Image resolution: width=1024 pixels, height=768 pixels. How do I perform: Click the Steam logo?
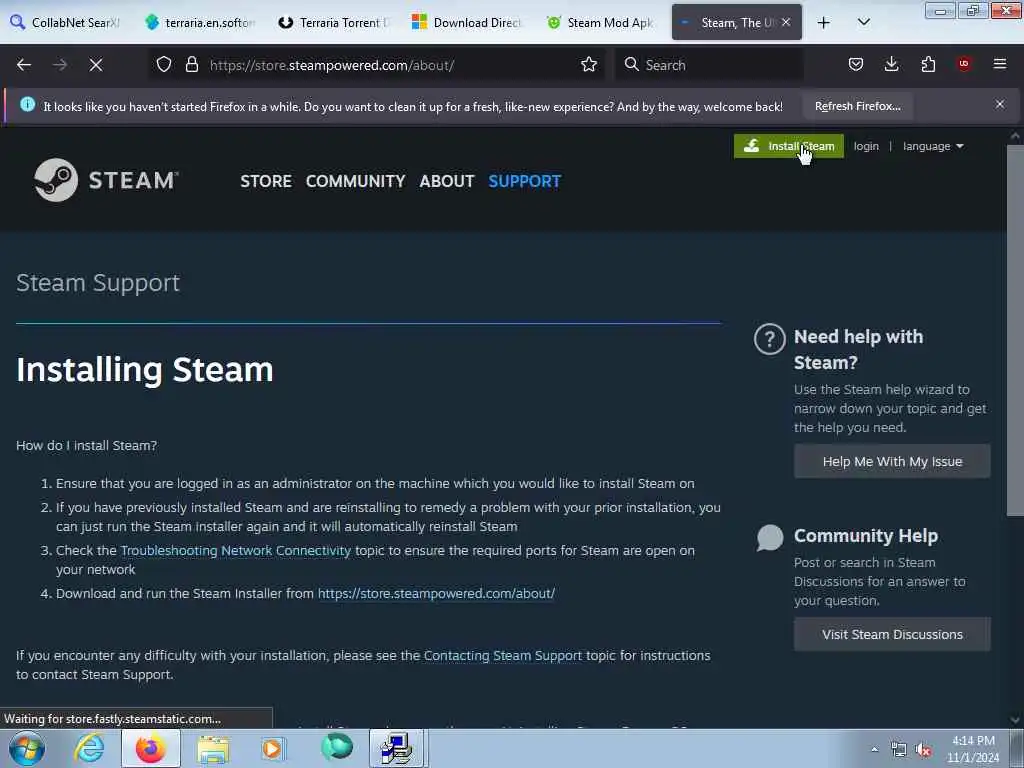(x=106, y=180)
